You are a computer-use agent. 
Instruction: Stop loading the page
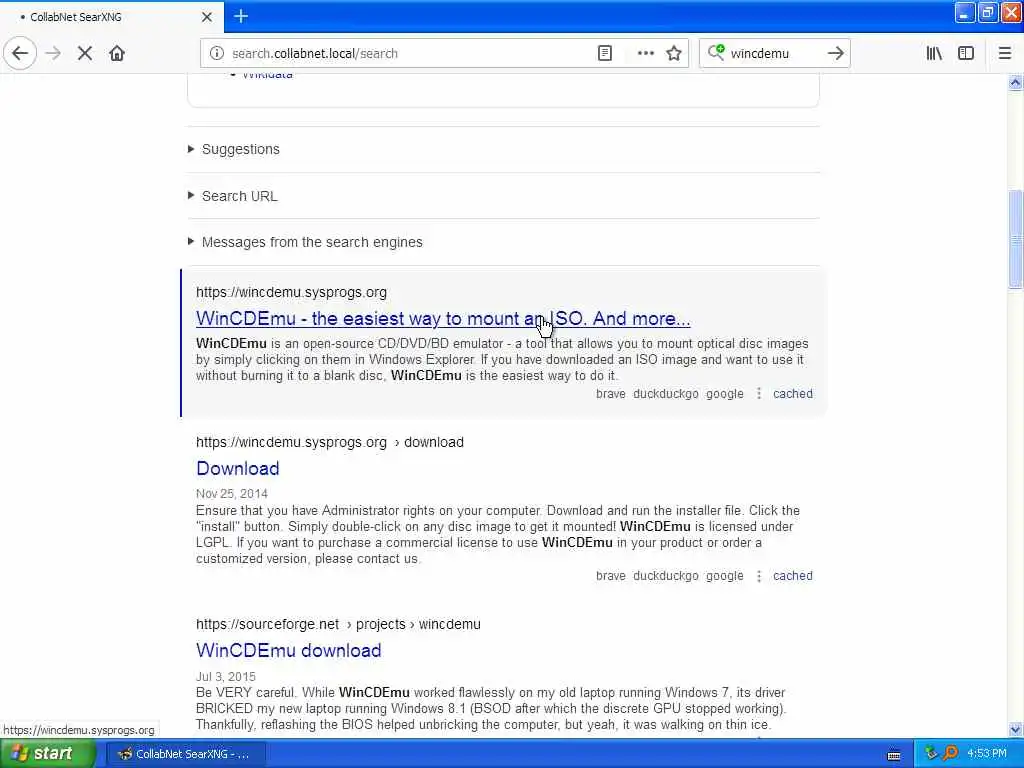[85, 53]
